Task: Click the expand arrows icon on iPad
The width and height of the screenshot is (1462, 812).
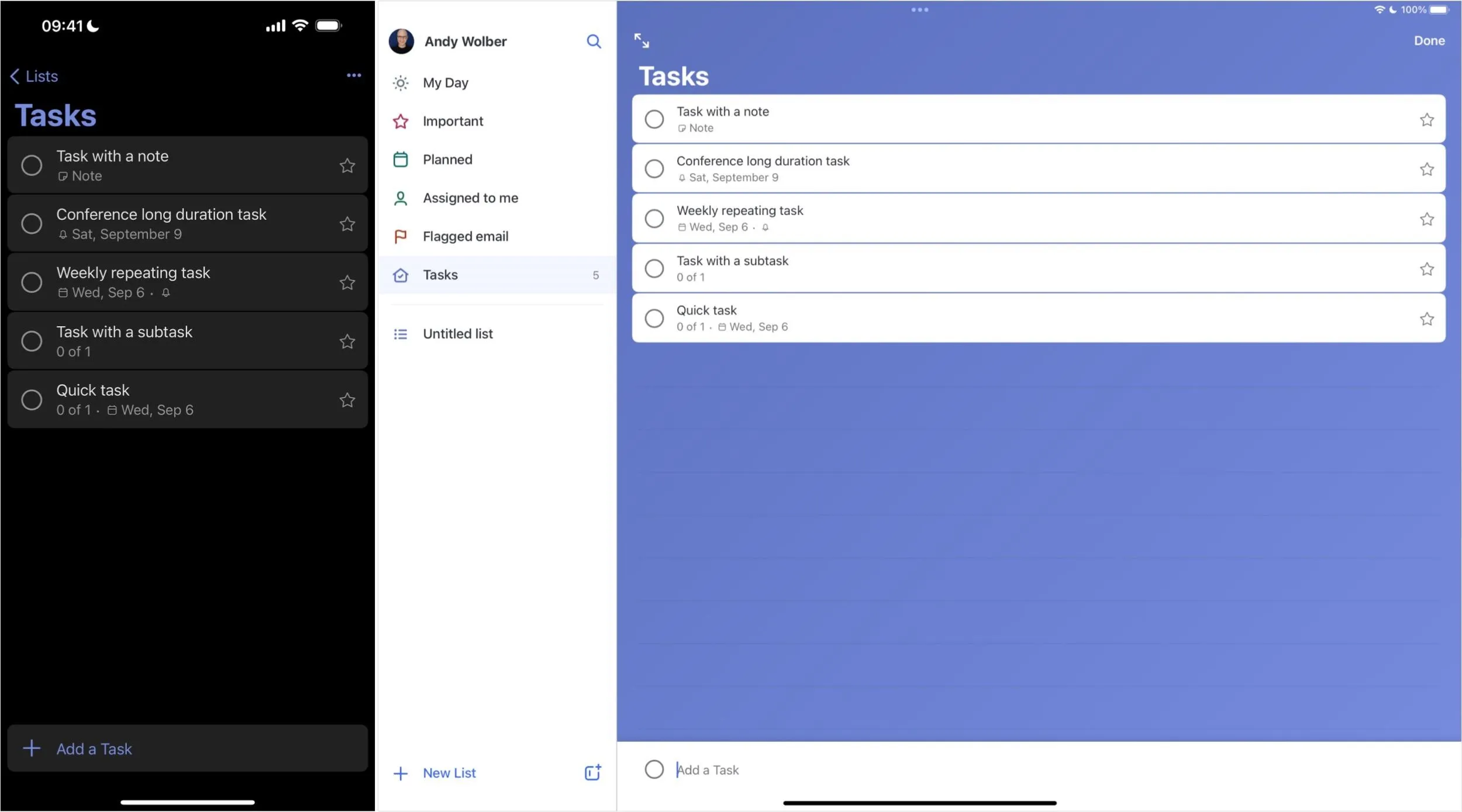Action: (642, 40)
